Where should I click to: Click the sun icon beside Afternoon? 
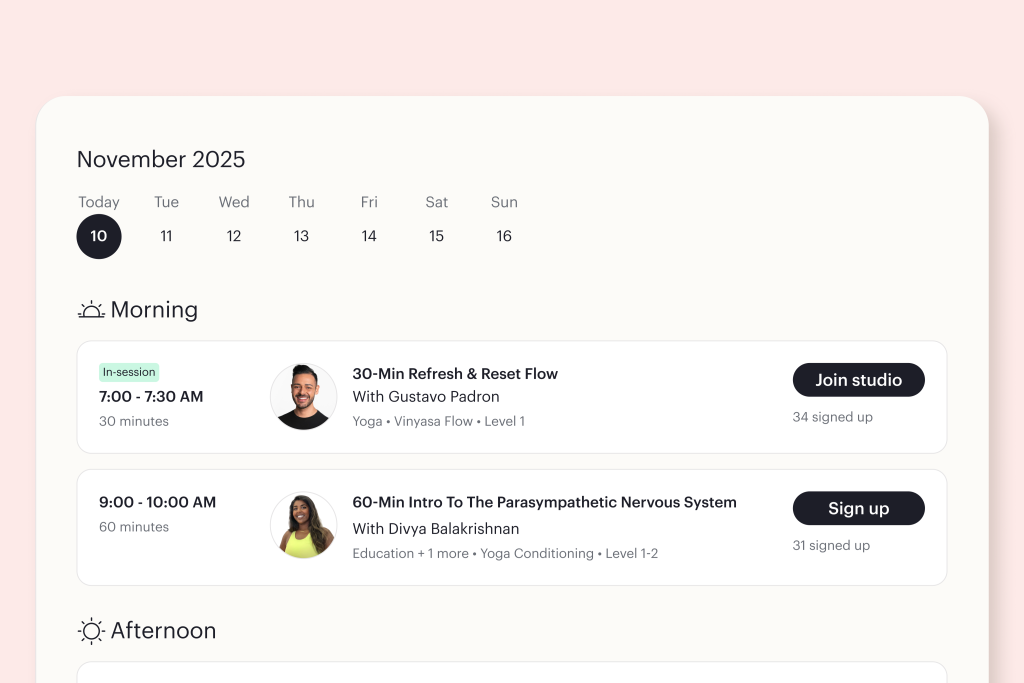(x=91, y=631)
